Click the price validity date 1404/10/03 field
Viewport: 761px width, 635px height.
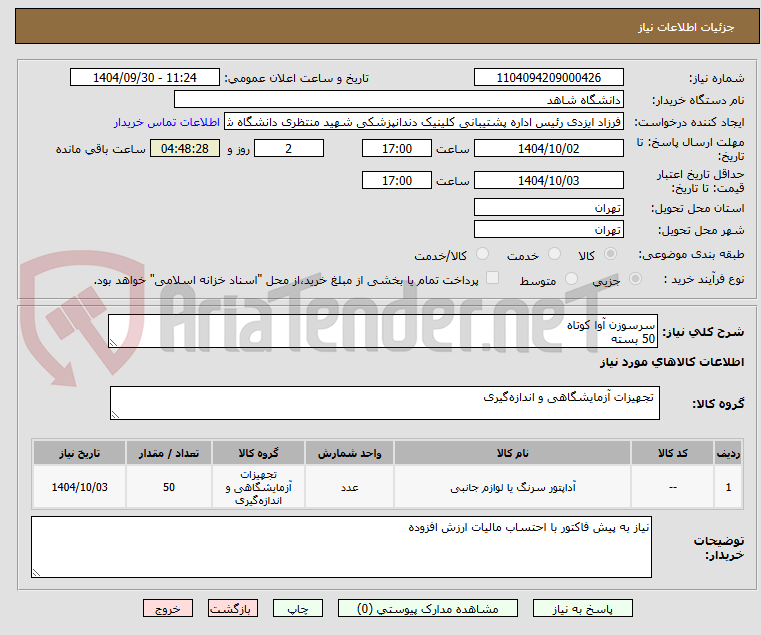(548, 181)
